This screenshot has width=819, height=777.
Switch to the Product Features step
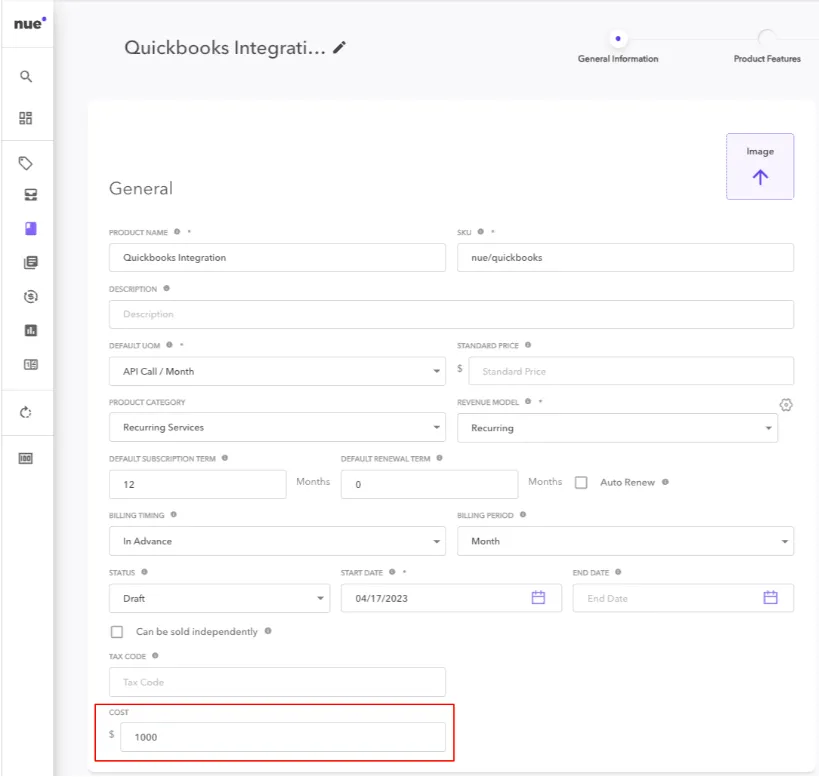tap(767, 49)
